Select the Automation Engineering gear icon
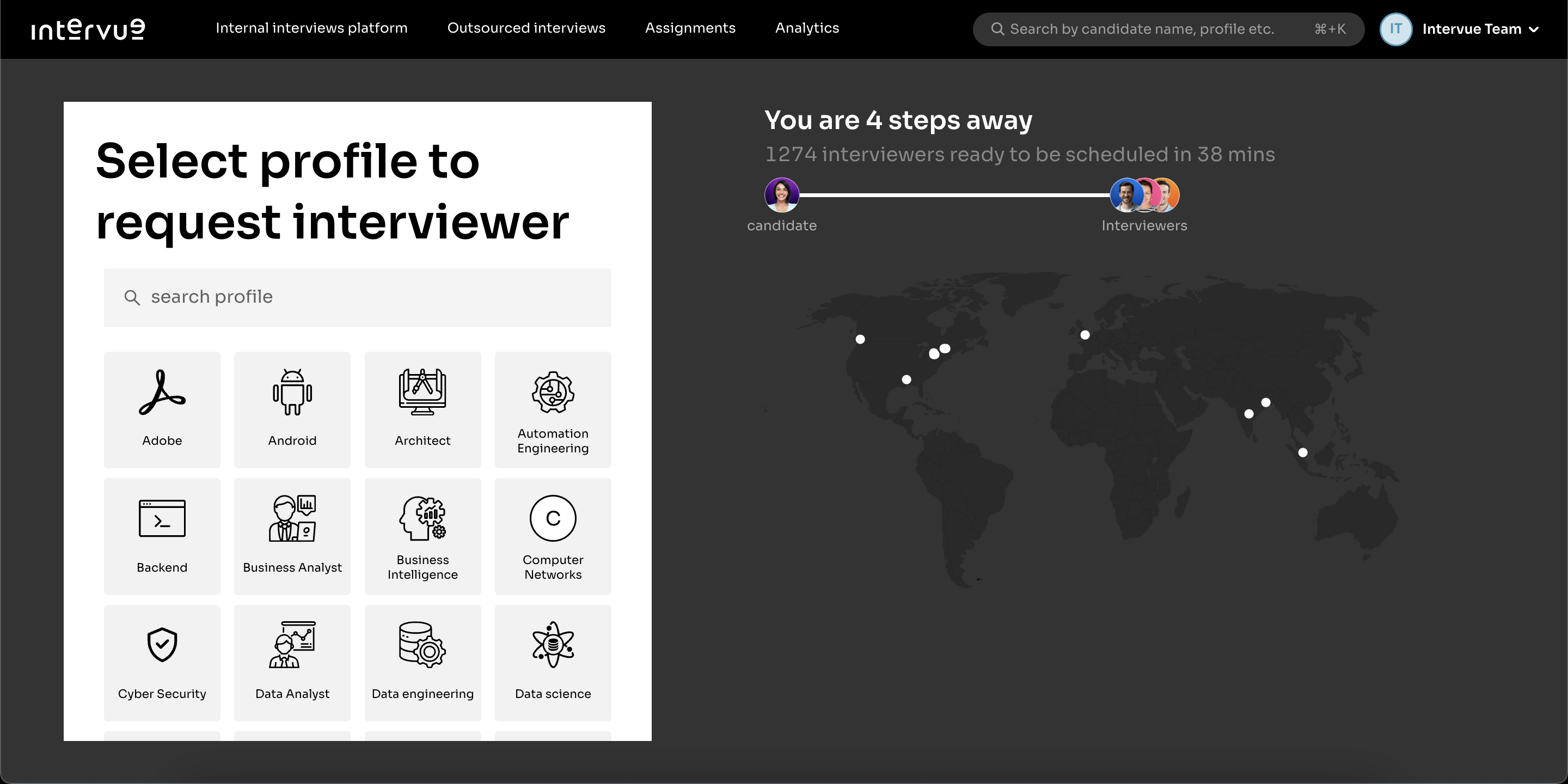This screenshot has width=1568, height=784. [x=553, y=392]
